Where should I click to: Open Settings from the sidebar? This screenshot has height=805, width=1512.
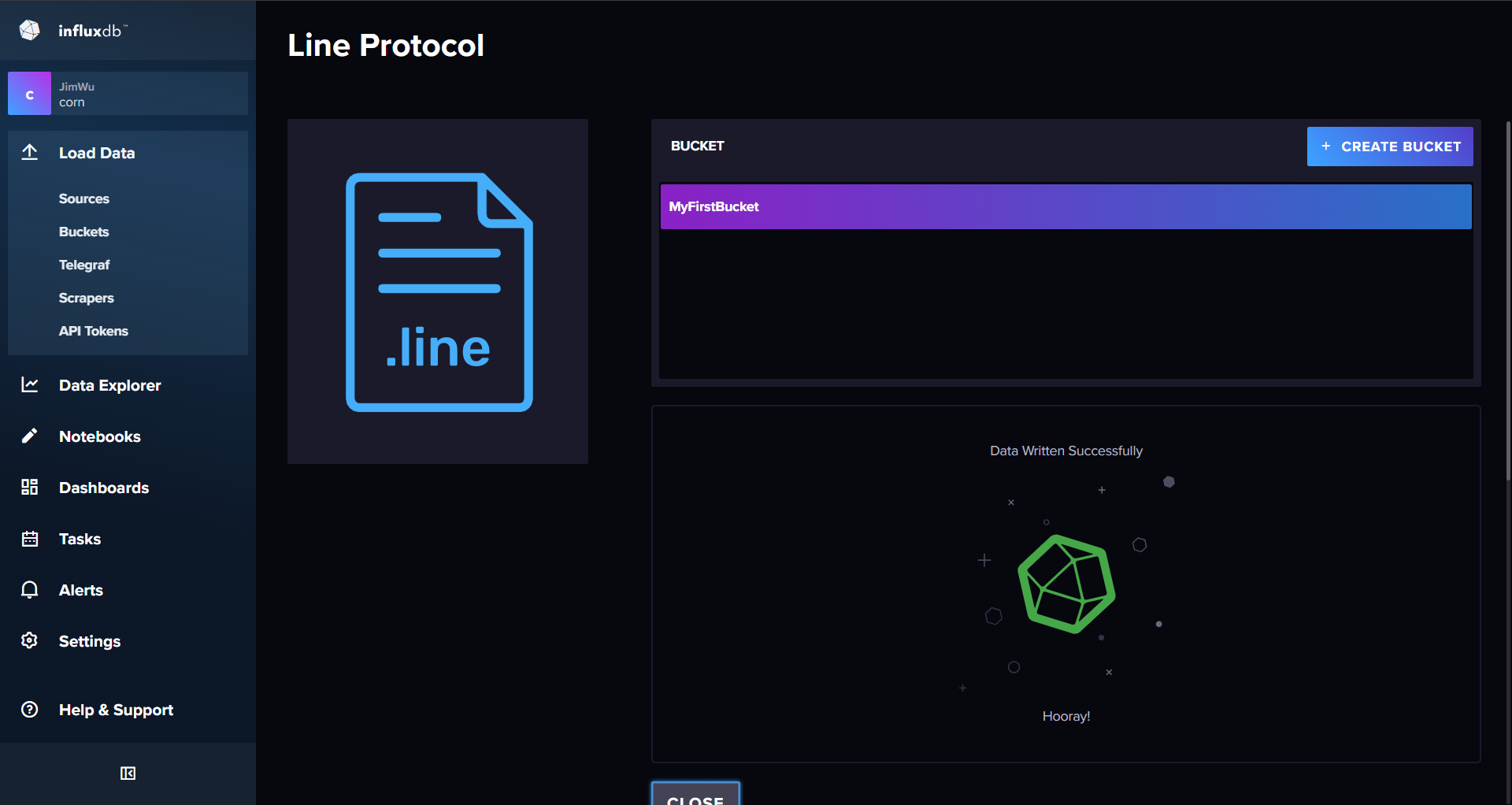tap(90, 641)
